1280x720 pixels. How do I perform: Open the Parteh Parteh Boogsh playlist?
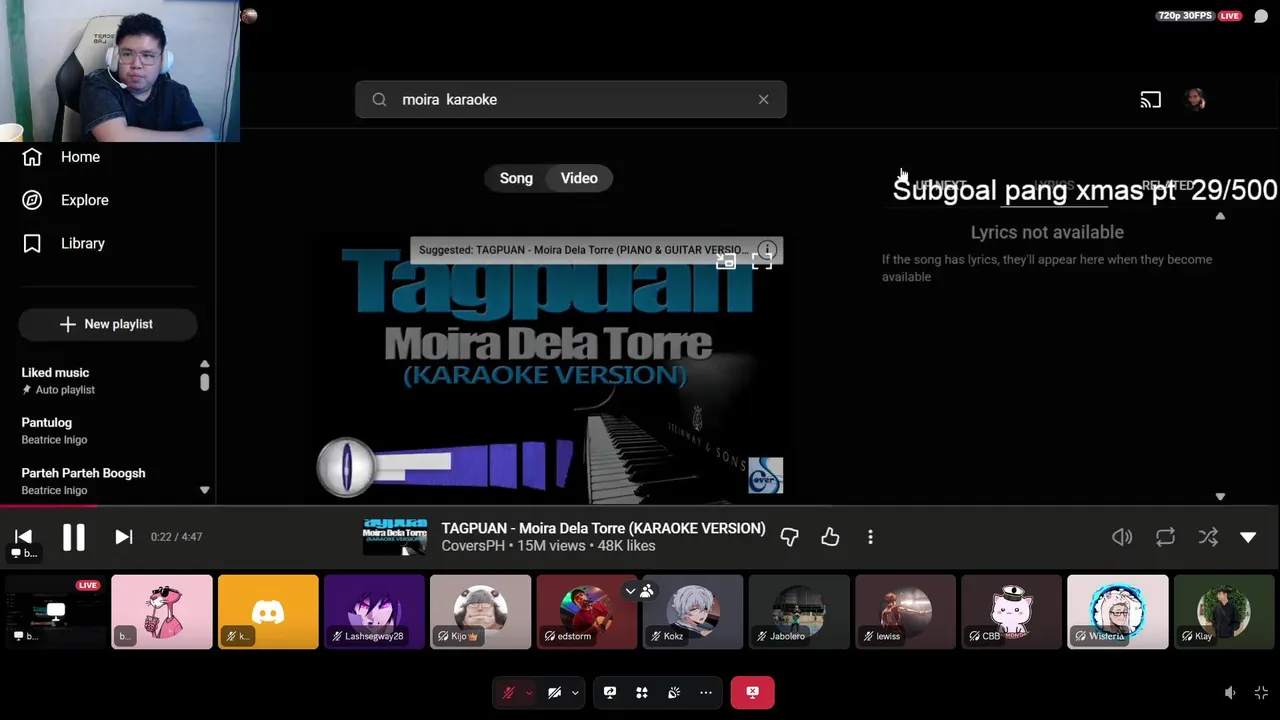click(83, 480)
